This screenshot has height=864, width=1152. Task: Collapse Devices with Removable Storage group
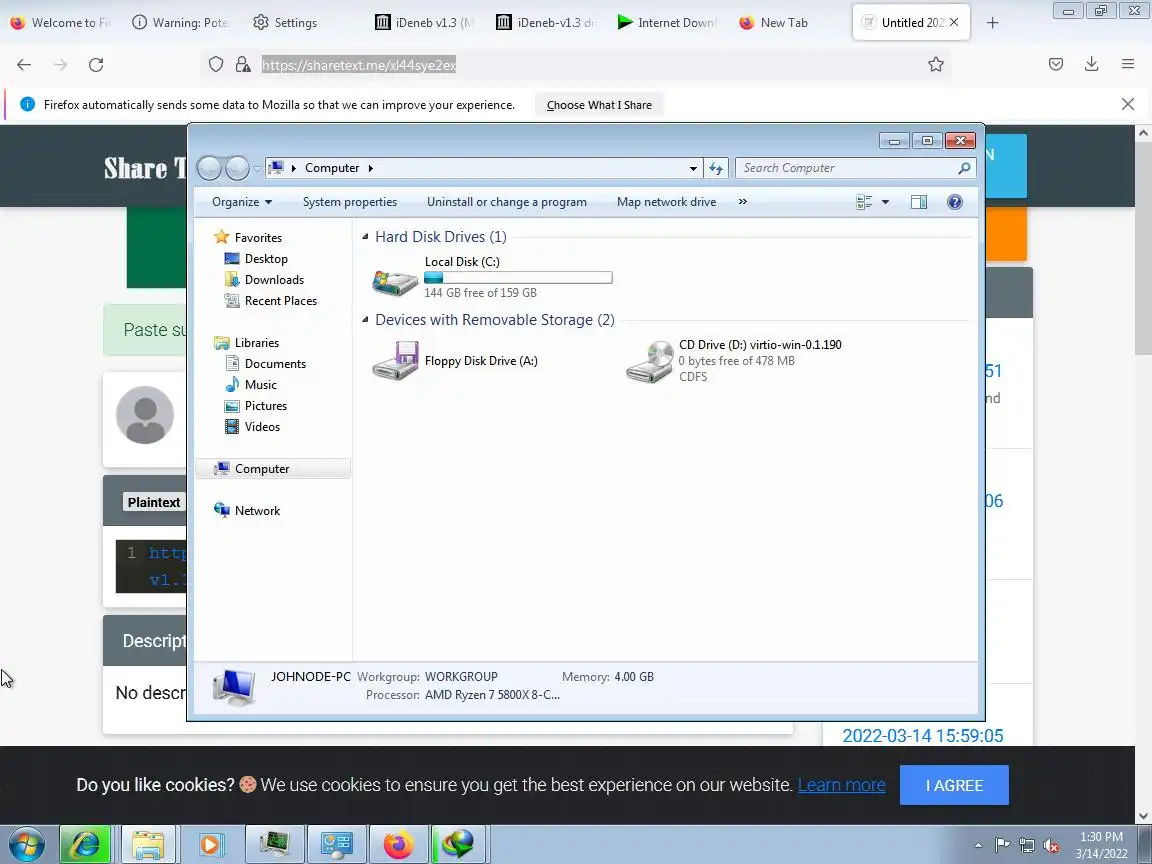coord(365,320)
